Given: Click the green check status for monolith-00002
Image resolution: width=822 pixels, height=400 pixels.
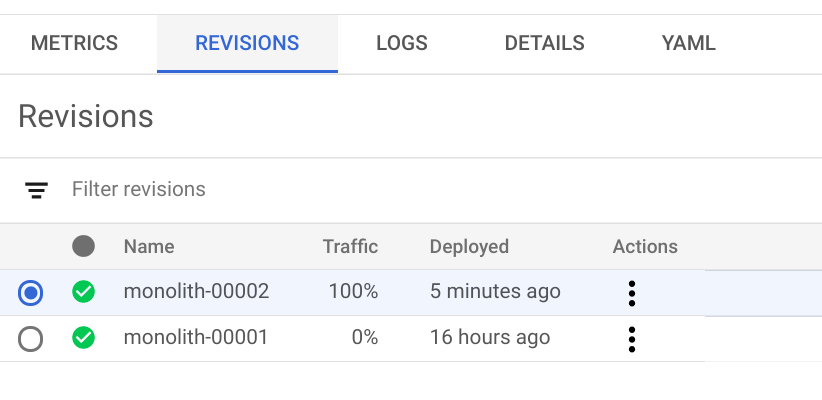Looking at the screenshot, I should (x=84, y=292).
